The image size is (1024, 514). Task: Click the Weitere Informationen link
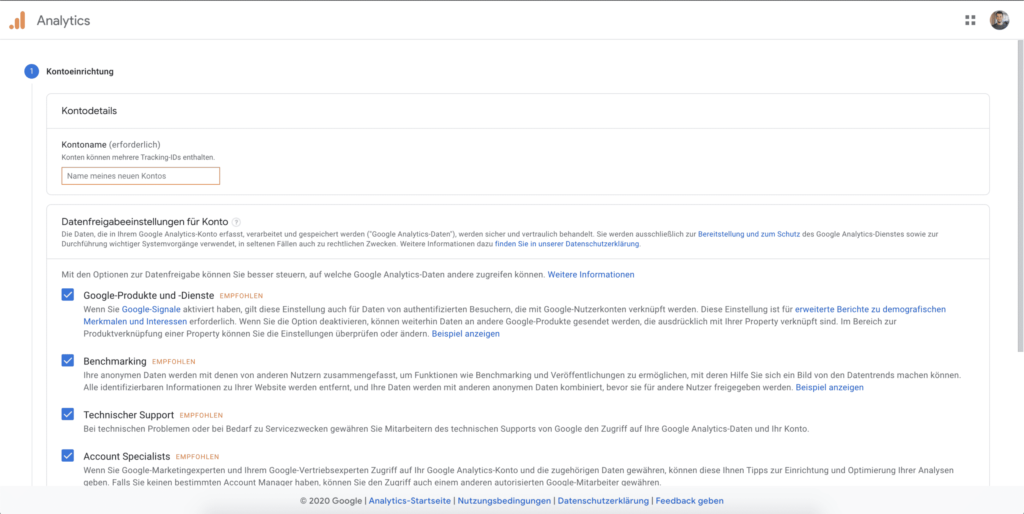coord(591,274)
